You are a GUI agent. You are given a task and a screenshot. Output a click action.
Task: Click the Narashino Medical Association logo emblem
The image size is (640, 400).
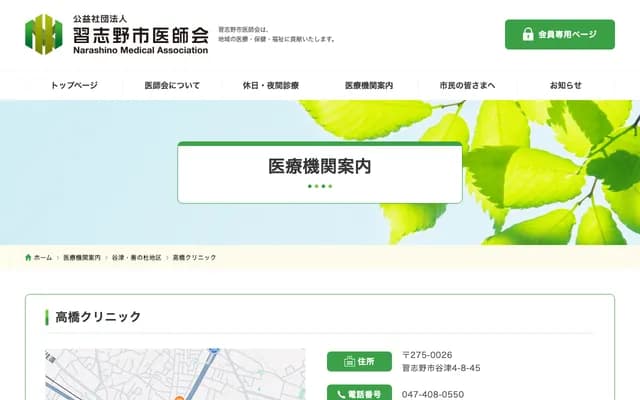tap(44, 33)
